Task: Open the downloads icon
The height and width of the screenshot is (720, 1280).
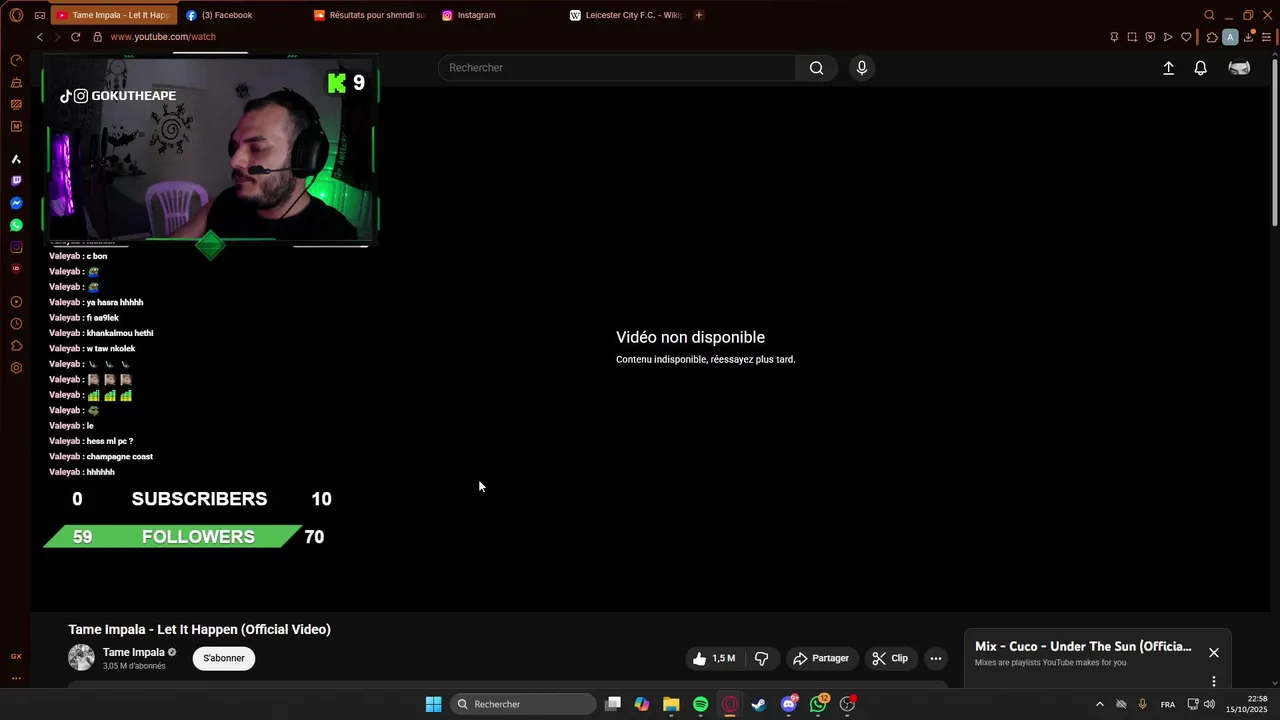Action: (x=1249, y=37)
